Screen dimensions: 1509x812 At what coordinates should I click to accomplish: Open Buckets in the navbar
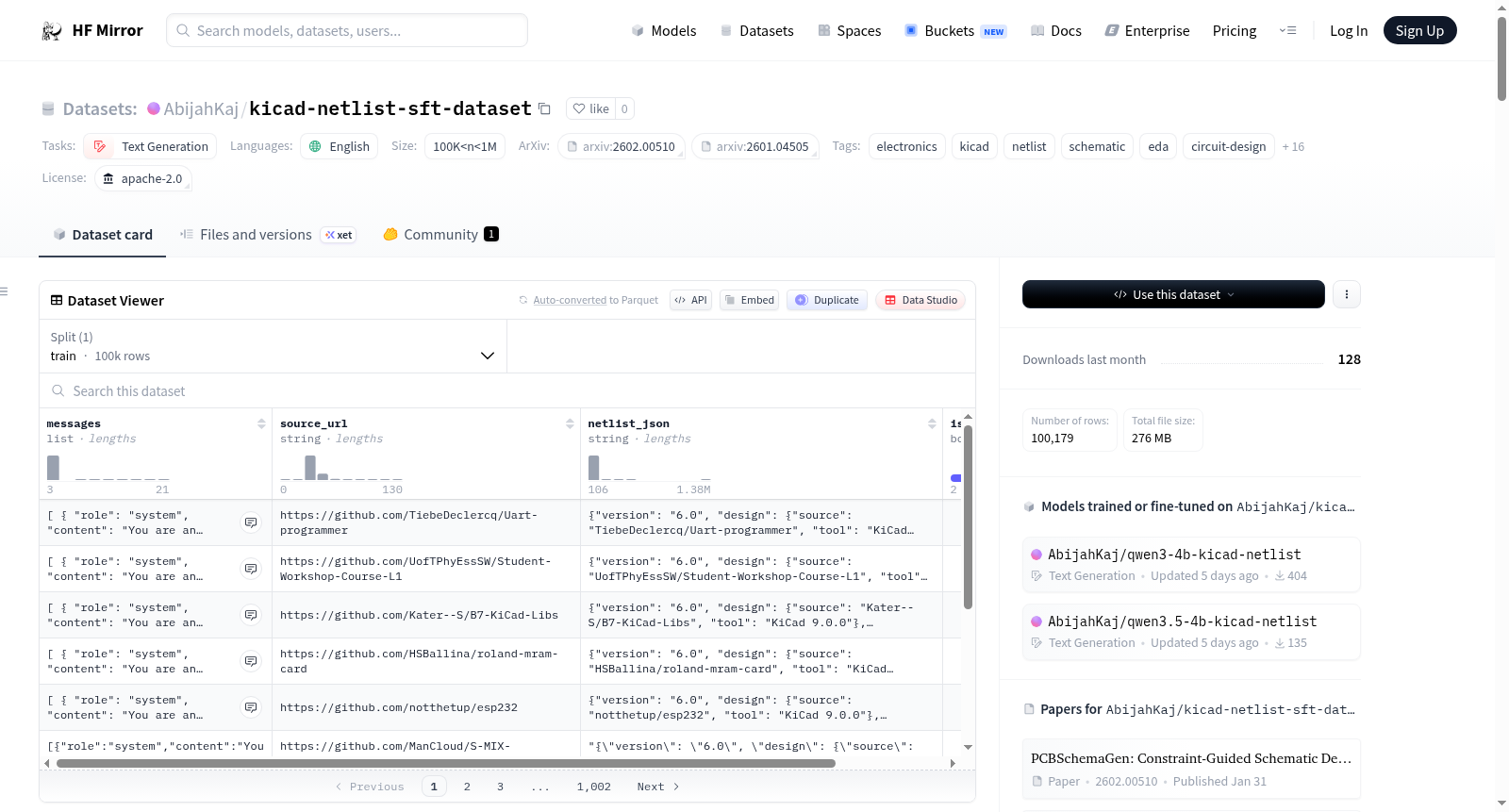click(955, 31)
